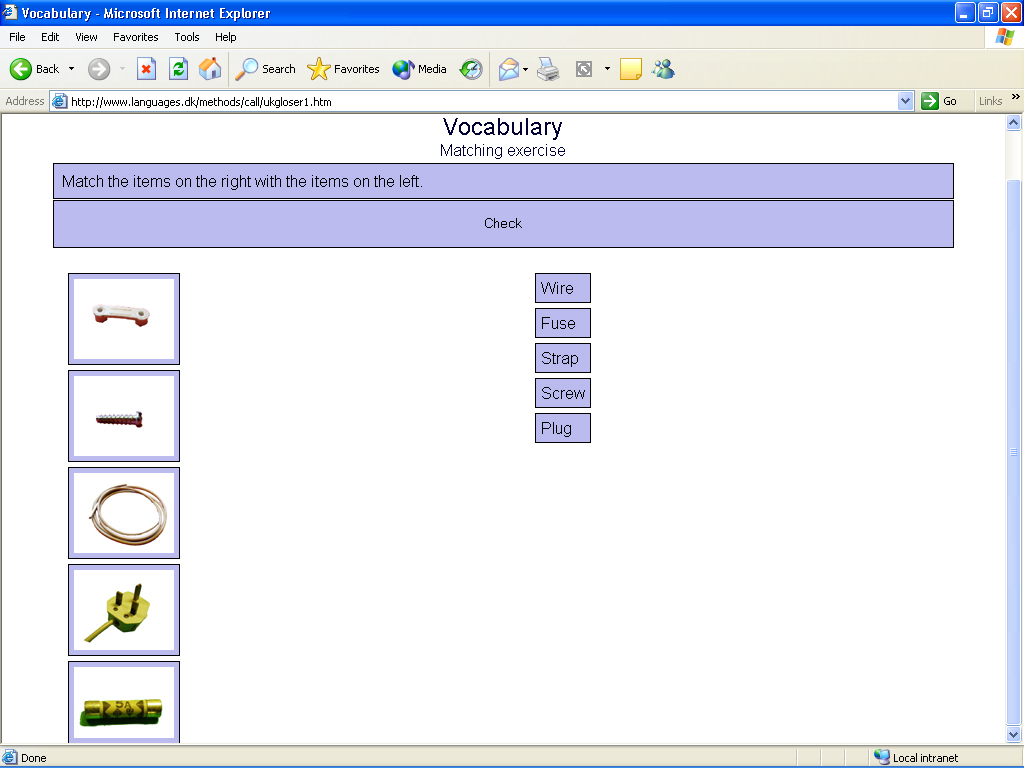The width and height of the screenshot is (1024, 768).
Task: Click the Local intranet zone indicator
Action: click(x=916, y=758)
